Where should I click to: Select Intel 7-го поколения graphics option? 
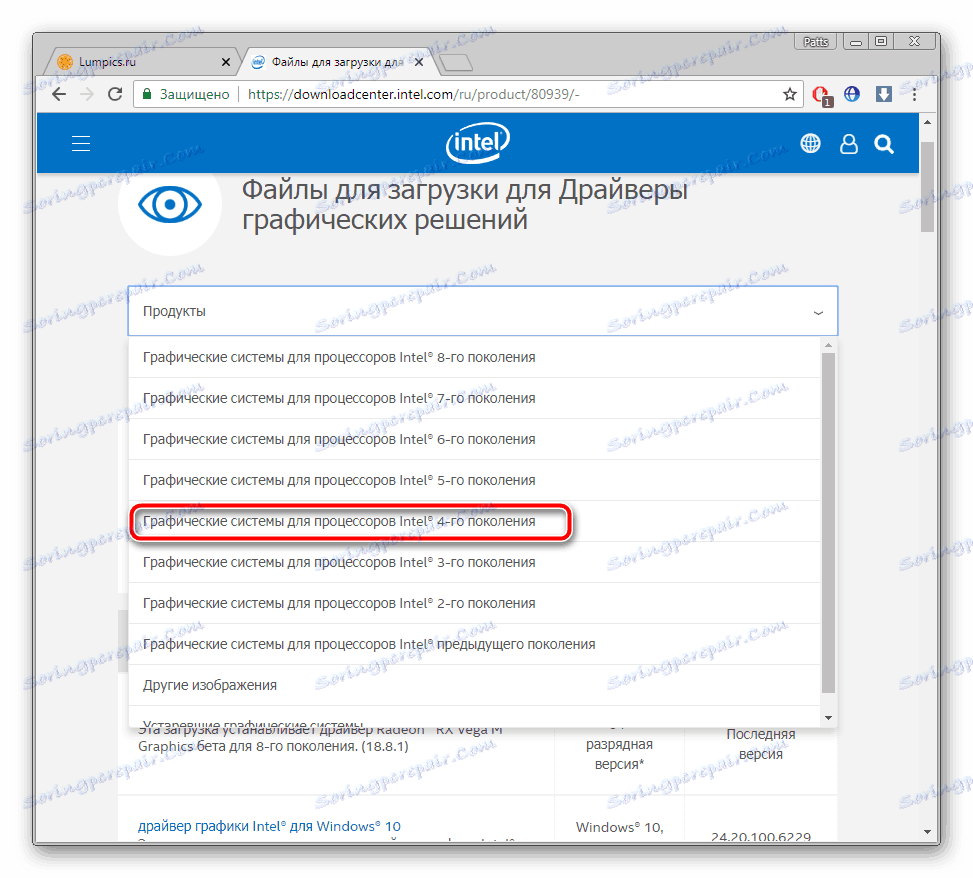click(474, 398)
